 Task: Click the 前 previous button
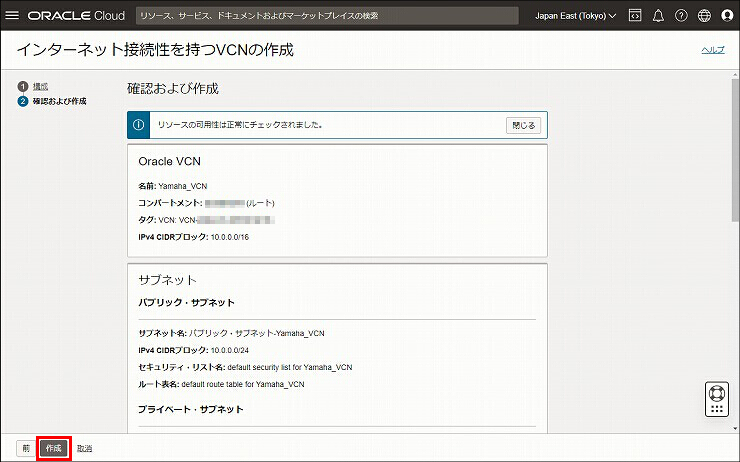(x=26, y=448)
